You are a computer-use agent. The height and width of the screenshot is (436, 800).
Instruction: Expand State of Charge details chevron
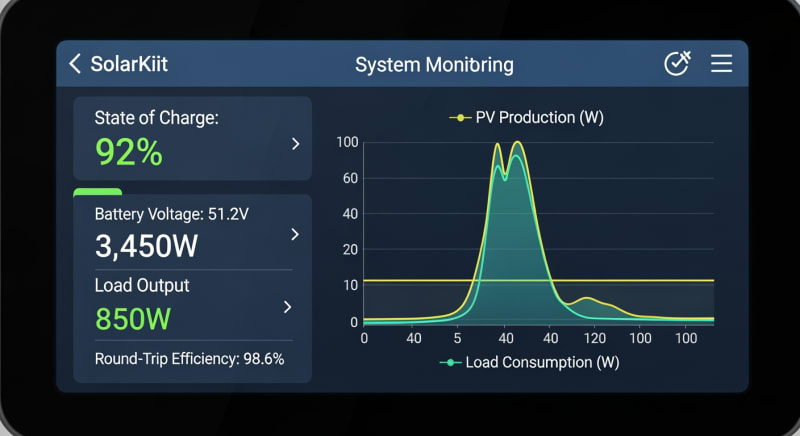(x=295, y=144)
